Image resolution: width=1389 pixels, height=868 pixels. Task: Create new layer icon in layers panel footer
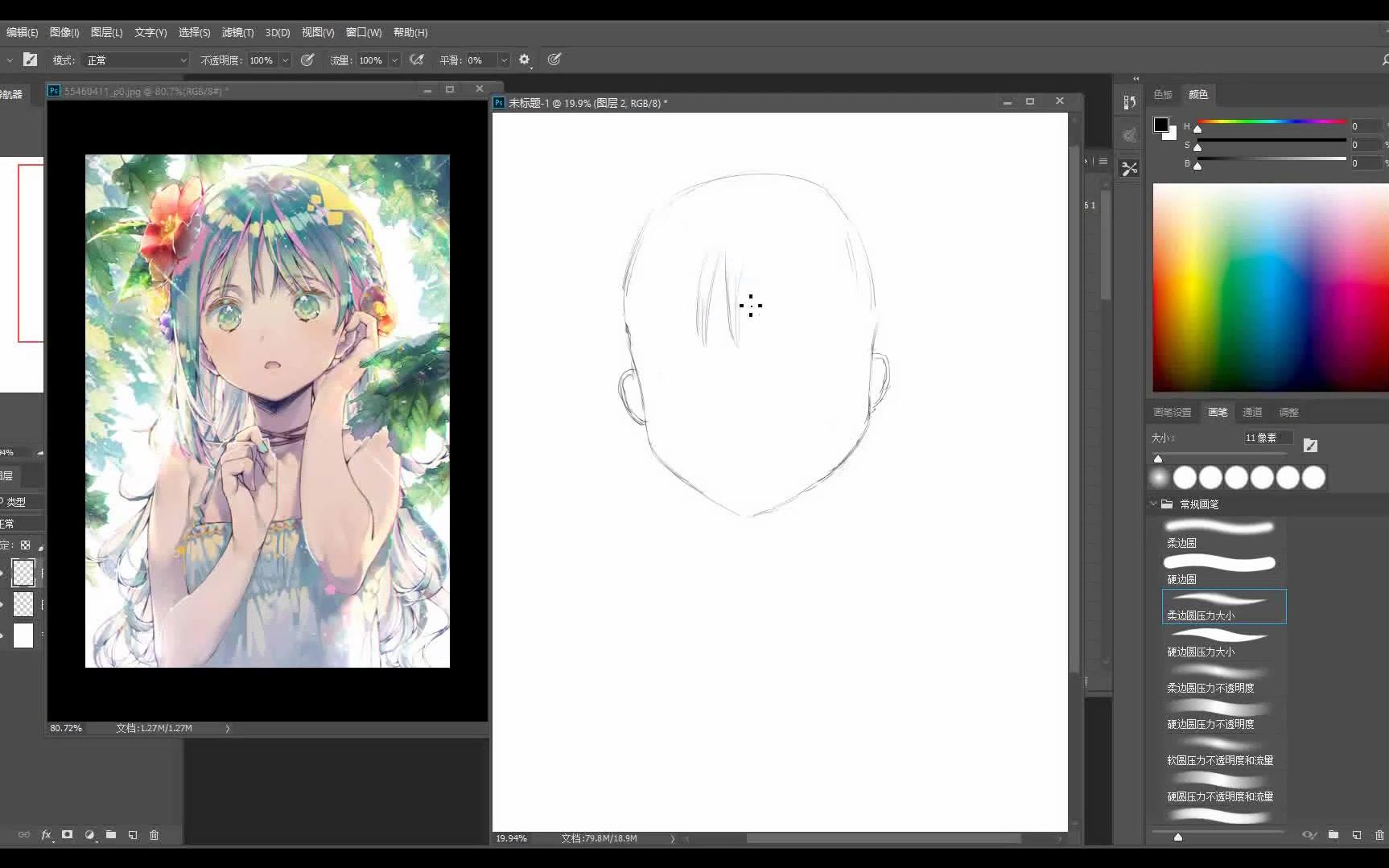tap(133, 835)
